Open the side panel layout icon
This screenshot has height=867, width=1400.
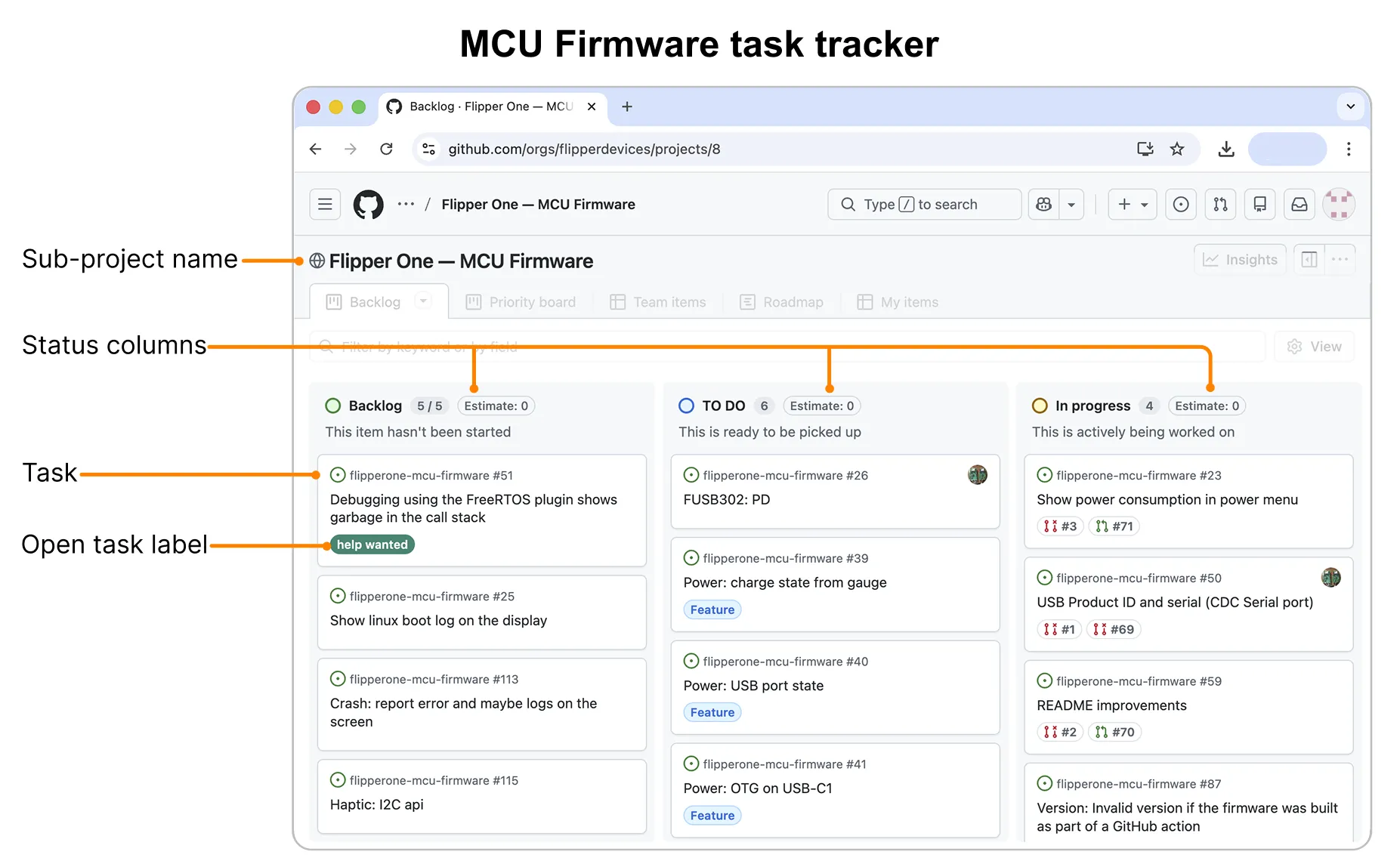[x=1309, y=260]
